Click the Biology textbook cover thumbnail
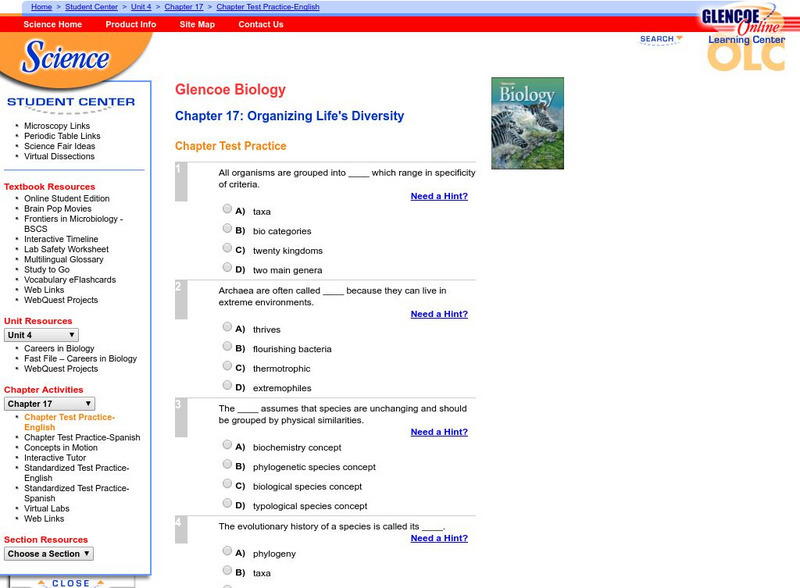This screenshot has width=800, height=588. point(527,123)
